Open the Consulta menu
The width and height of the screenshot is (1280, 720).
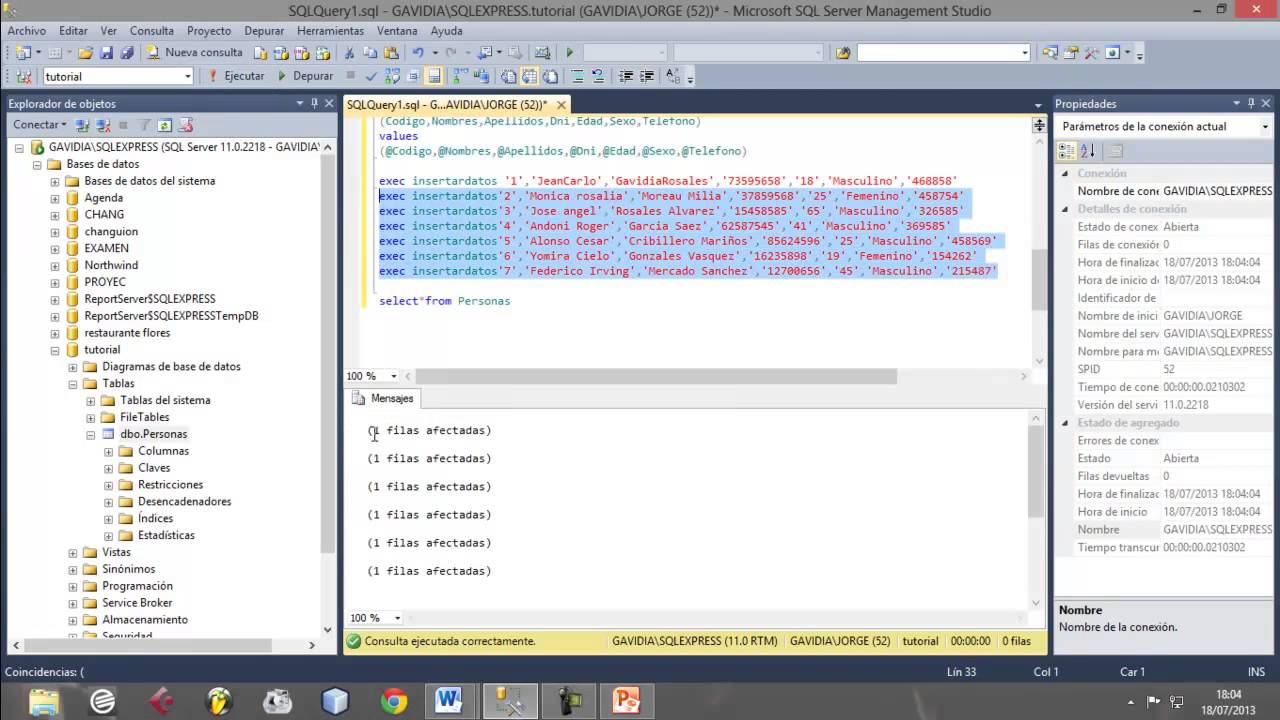(152, 31)
